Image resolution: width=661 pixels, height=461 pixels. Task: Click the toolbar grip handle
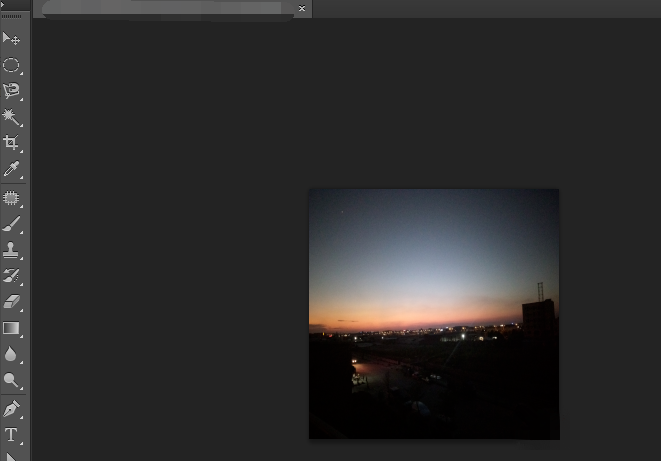[11, 16]
